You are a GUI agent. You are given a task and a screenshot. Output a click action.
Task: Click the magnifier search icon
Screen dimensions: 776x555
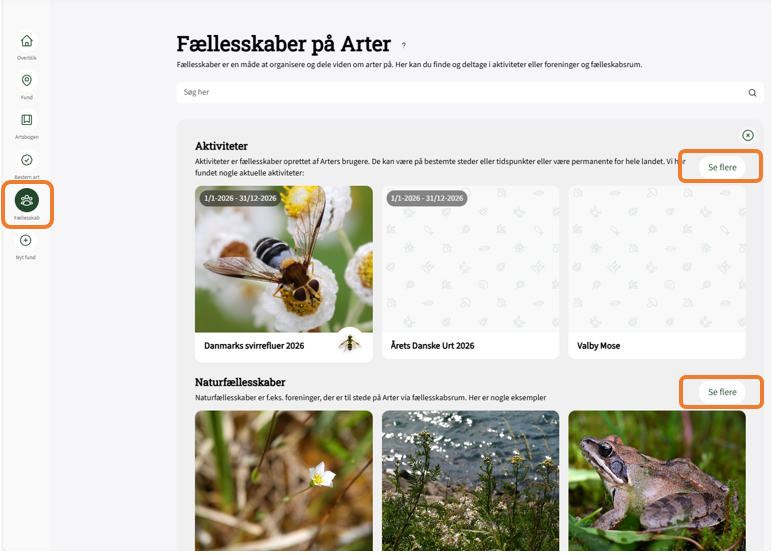(752, 93)
